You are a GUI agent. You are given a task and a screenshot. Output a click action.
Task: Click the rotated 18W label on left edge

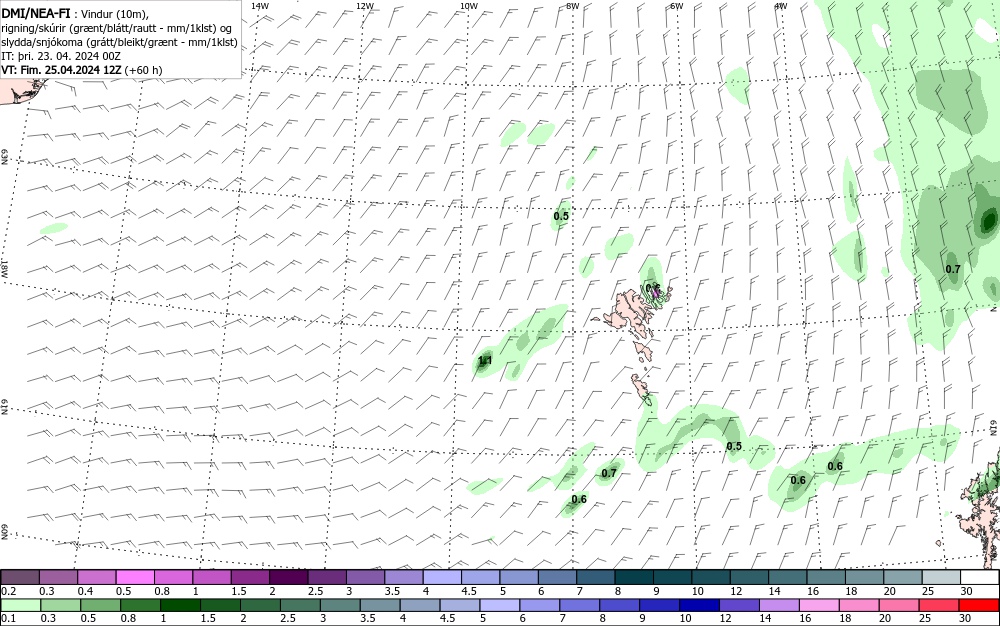point(4,268)
